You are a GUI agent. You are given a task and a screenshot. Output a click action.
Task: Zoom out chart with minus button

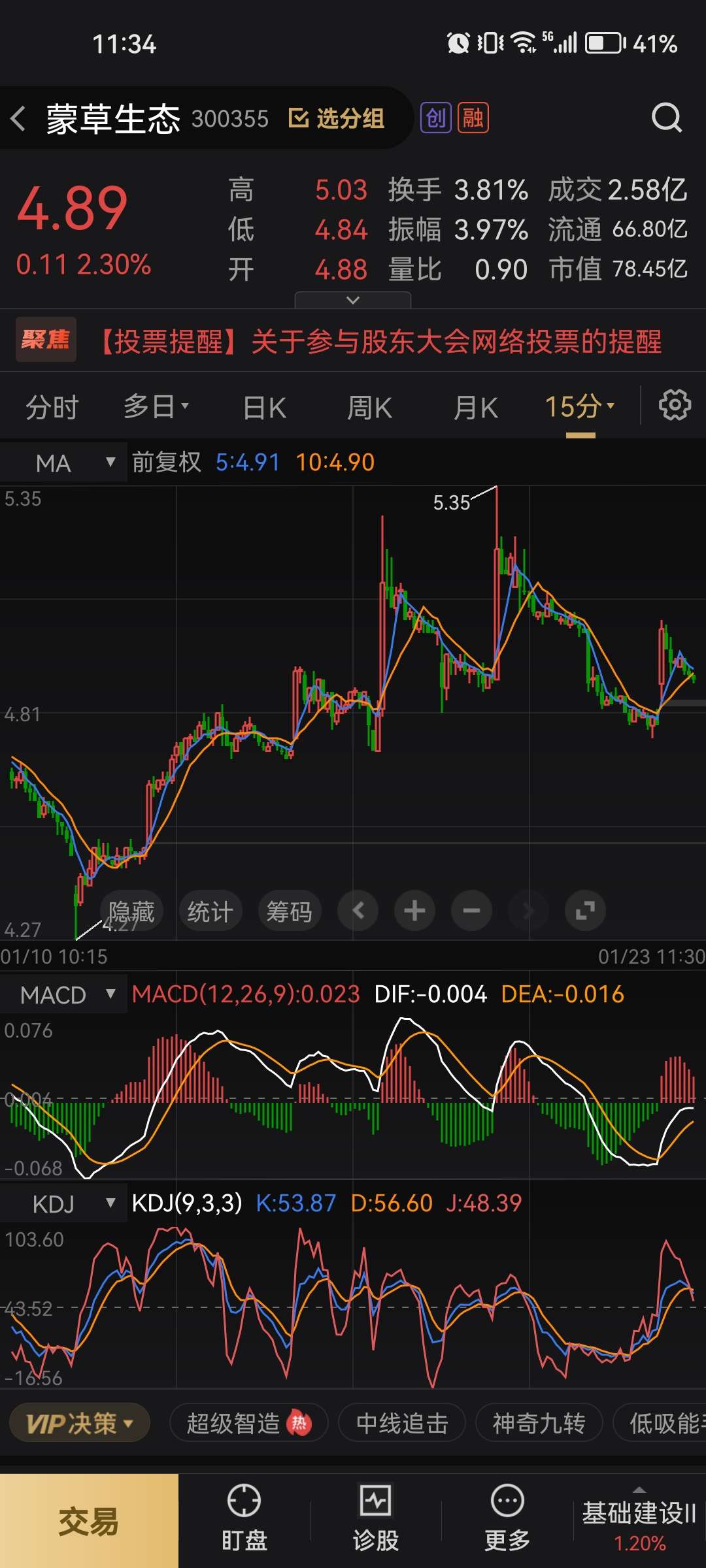[471, 910]
